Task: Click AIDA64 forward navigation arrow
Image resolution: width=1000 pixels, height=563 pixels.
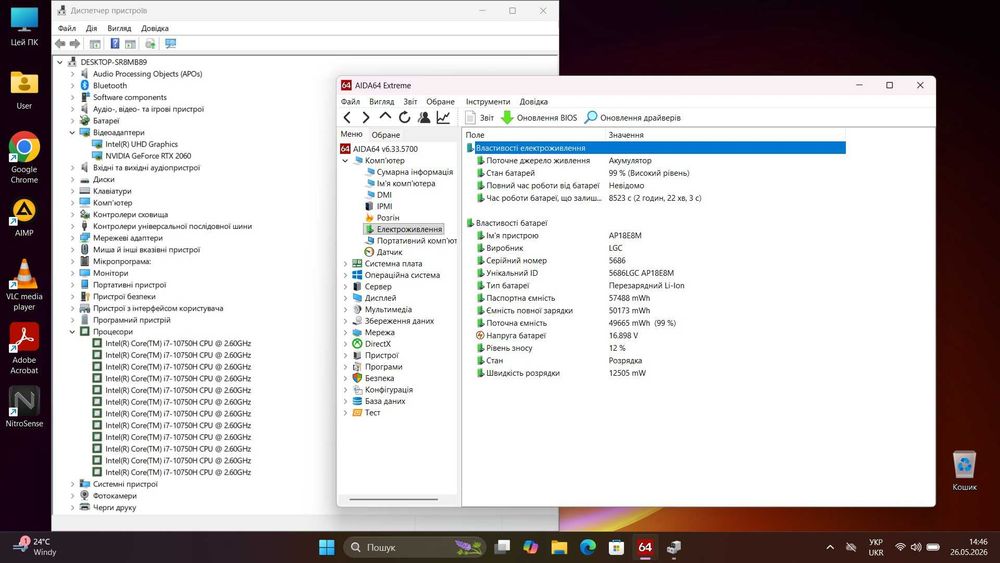Action: click(365, 117)
